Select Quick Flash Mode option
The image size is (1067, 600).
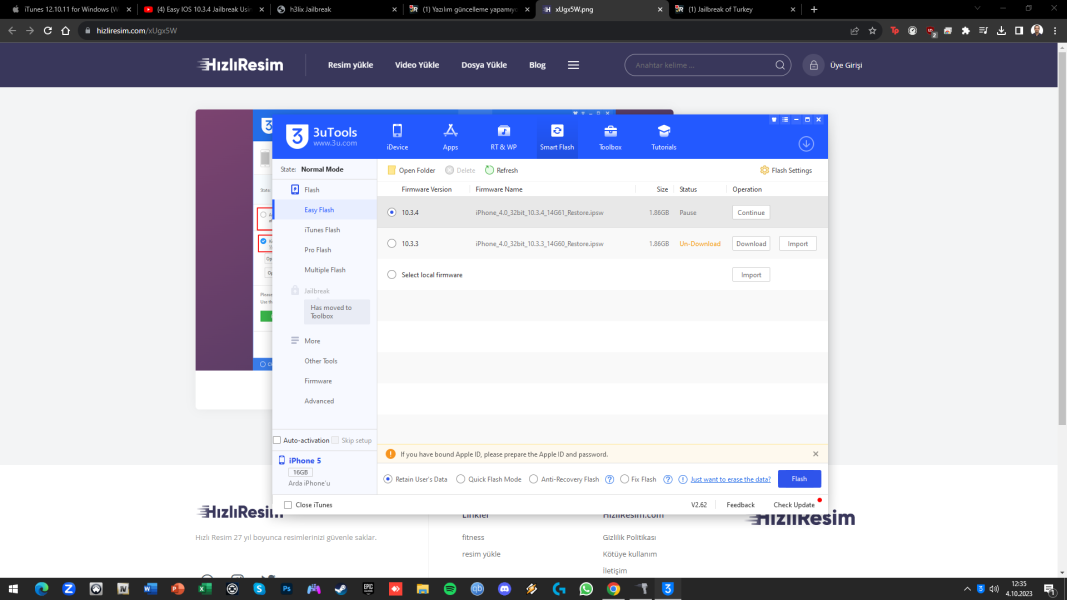click(x=461, y=480)
